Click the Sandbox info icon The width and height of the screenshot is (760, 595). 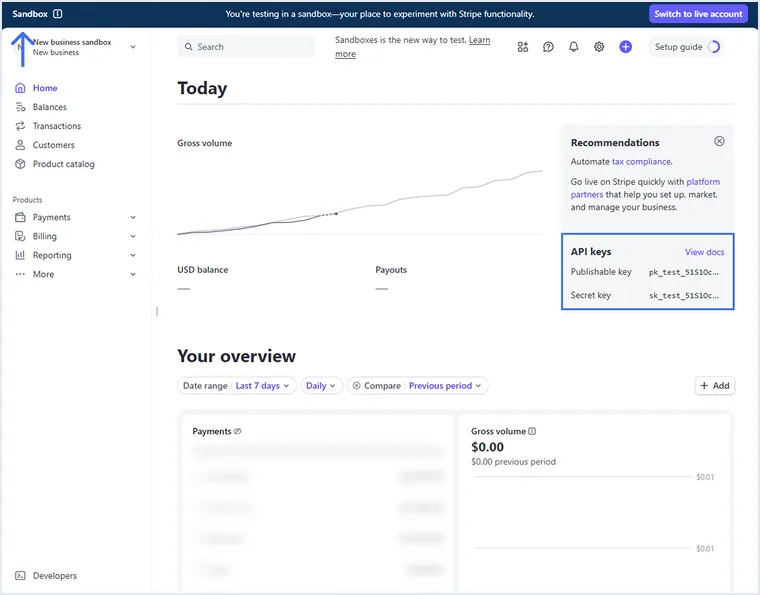coord(57,14)
